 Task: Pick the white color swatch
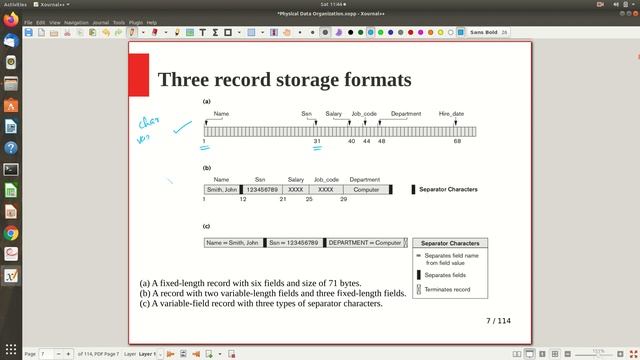451,33
